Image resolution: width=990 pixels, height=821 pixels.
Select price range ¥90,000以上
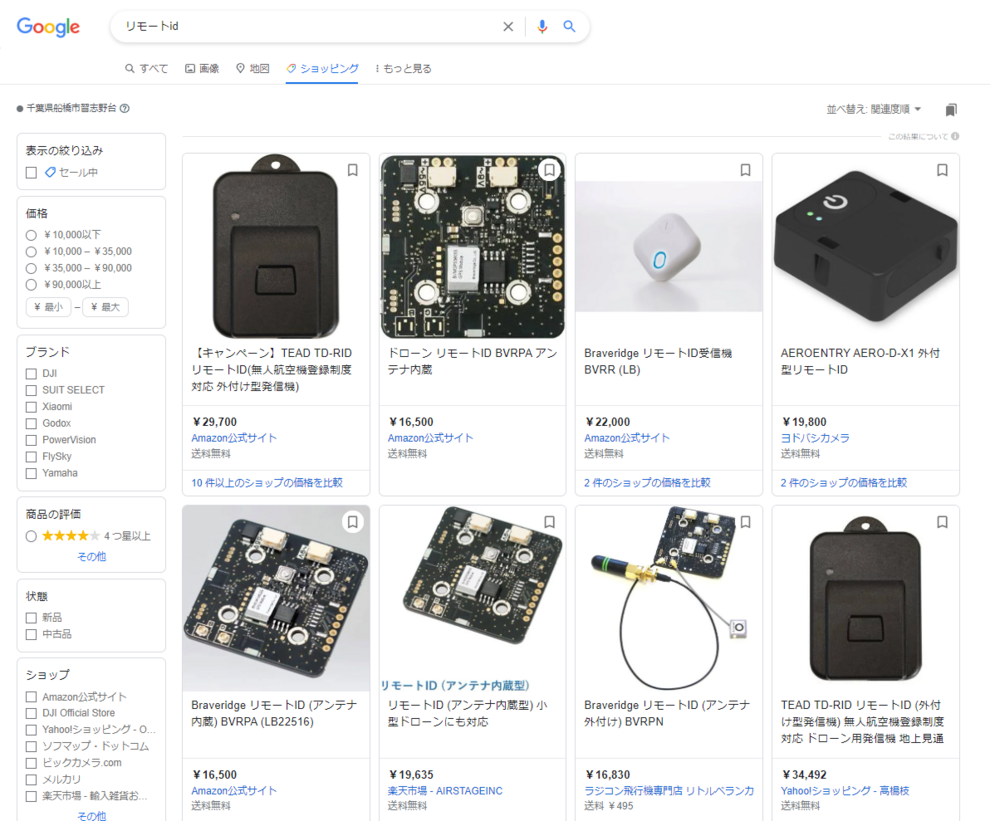31,285
